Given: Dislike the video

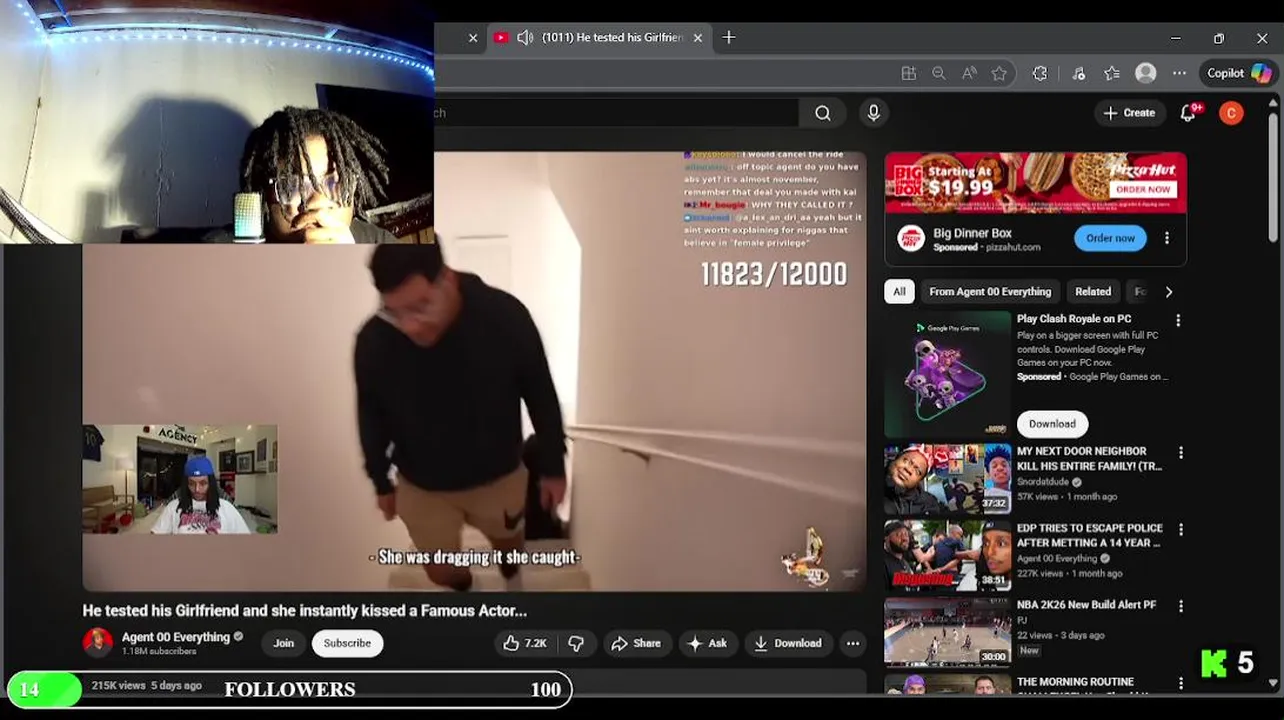Looking at the screenshot, I should click(x=576, y=643).
